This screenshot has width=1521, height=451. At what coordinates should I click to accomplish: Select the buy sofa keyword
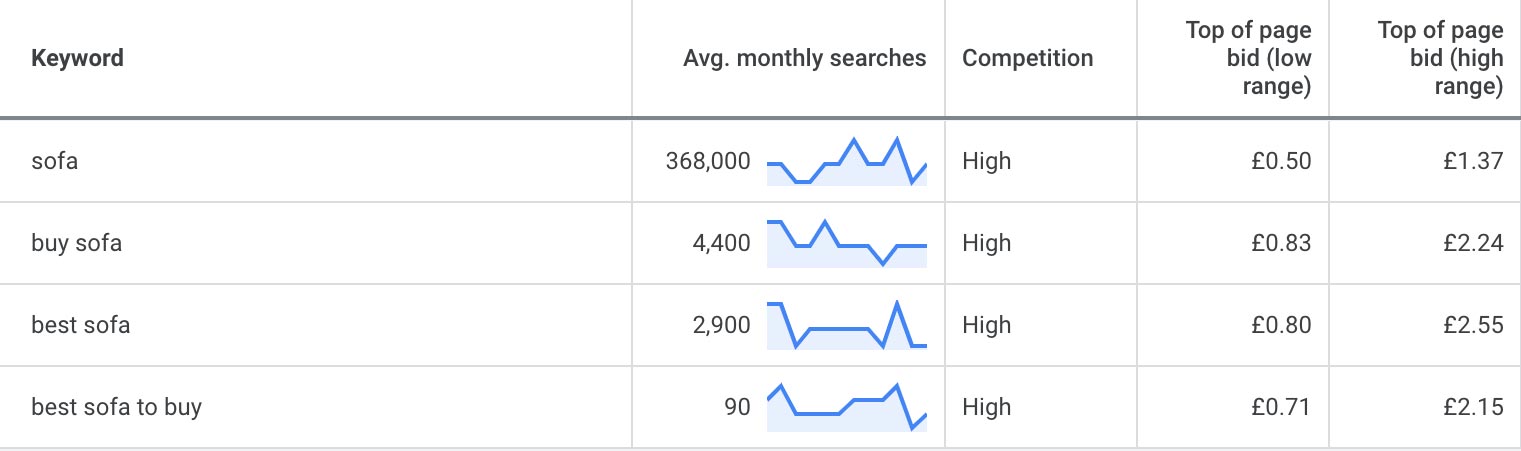(x=77, y=243)
